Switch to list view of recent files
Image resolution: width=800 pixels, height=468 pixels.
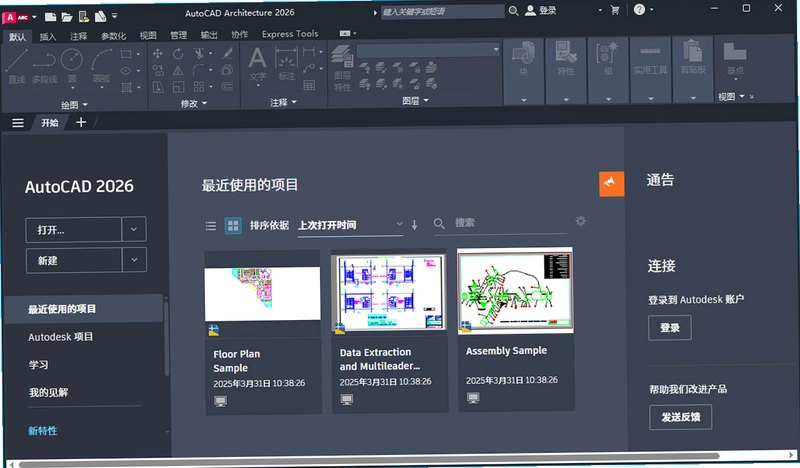click(211, 226)
